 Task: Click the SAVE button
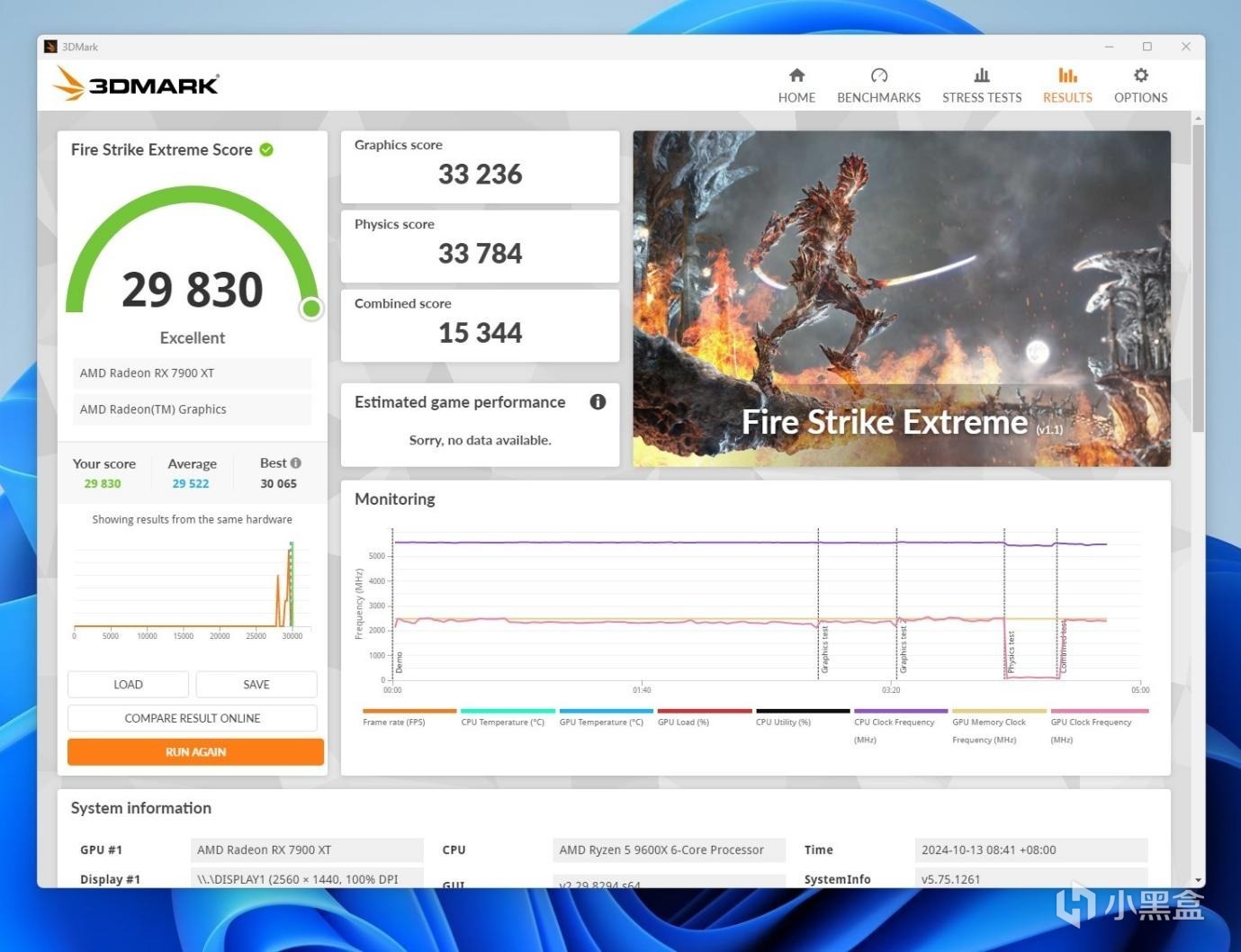tap(256, 684)
